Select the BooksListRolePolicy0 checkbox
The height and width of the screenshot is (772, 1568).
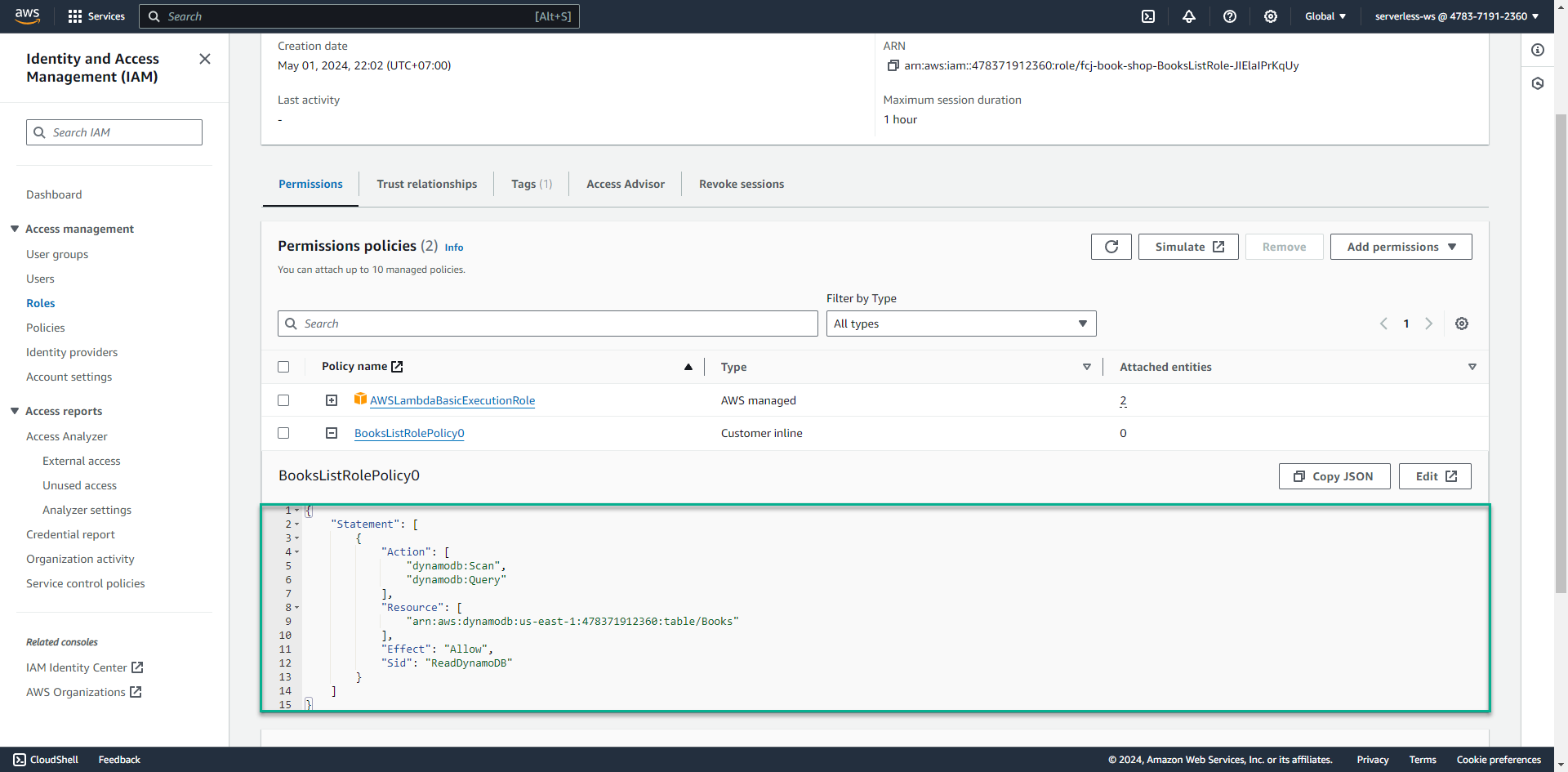283,433
